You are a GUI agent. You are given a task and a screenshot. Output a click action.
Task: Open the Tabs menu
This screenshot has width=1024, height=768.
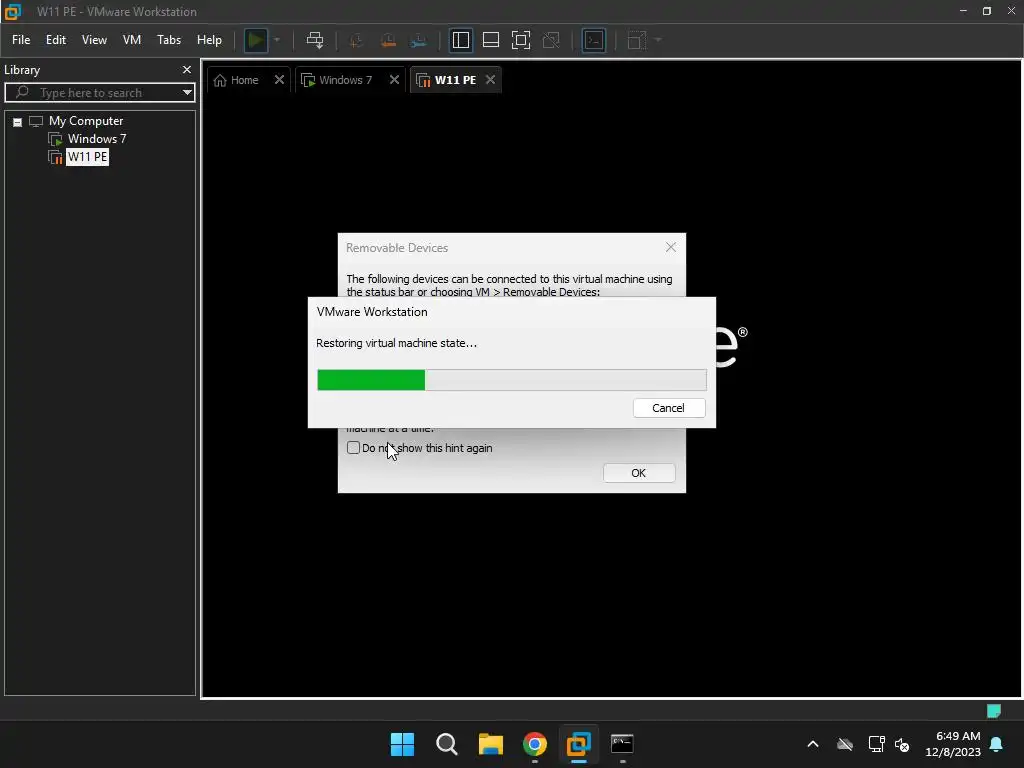tap(168, 40)
